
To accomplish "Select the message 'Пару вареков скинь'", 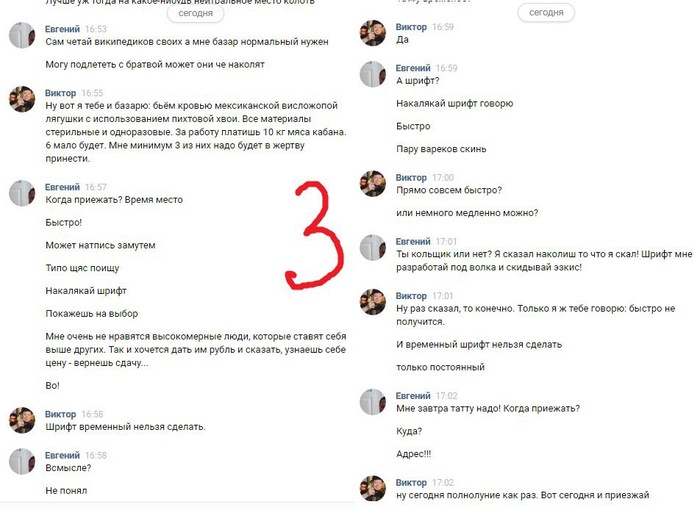I will (441, 149).
